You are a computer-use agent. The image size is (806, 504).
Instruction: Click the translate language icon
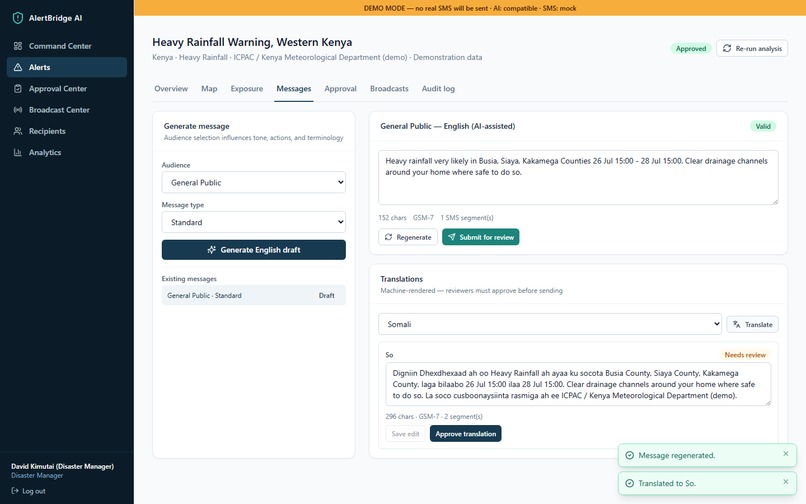pyautogui.click(x=737, y=325)
